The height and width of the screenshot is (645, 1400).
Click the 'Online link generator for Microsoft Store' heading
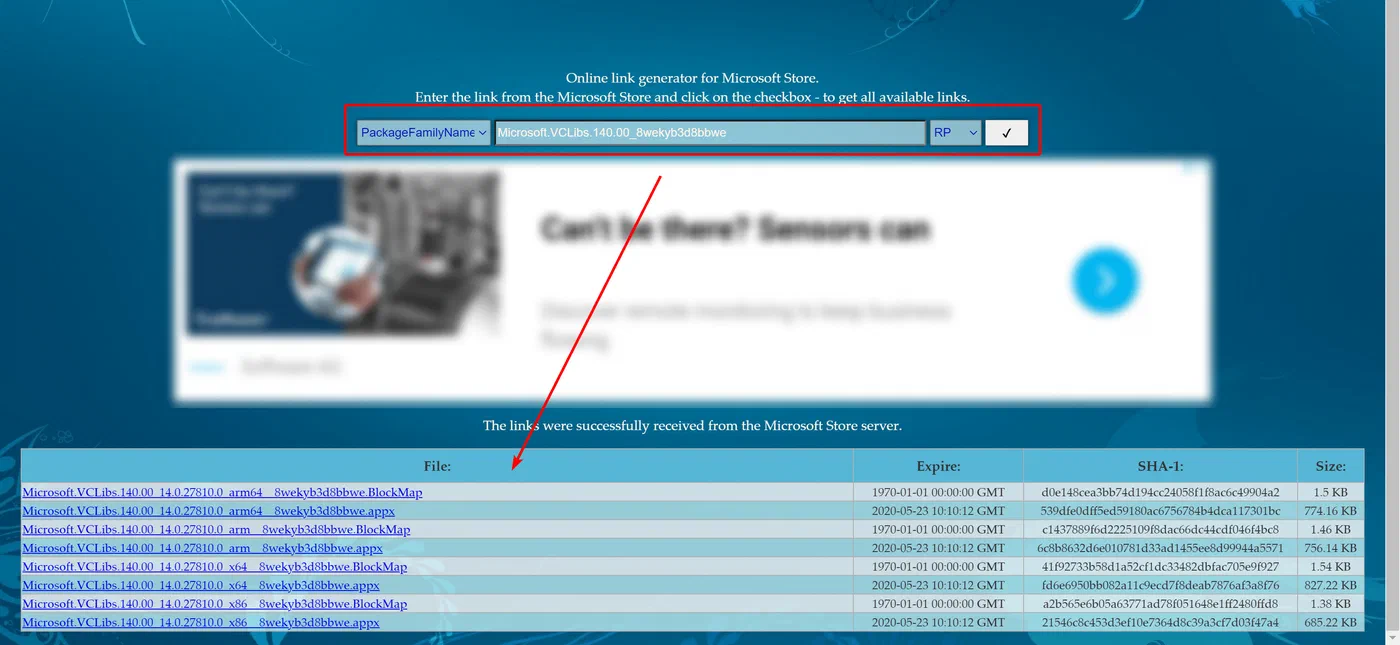pyautogui.click(x=692, y=77)
